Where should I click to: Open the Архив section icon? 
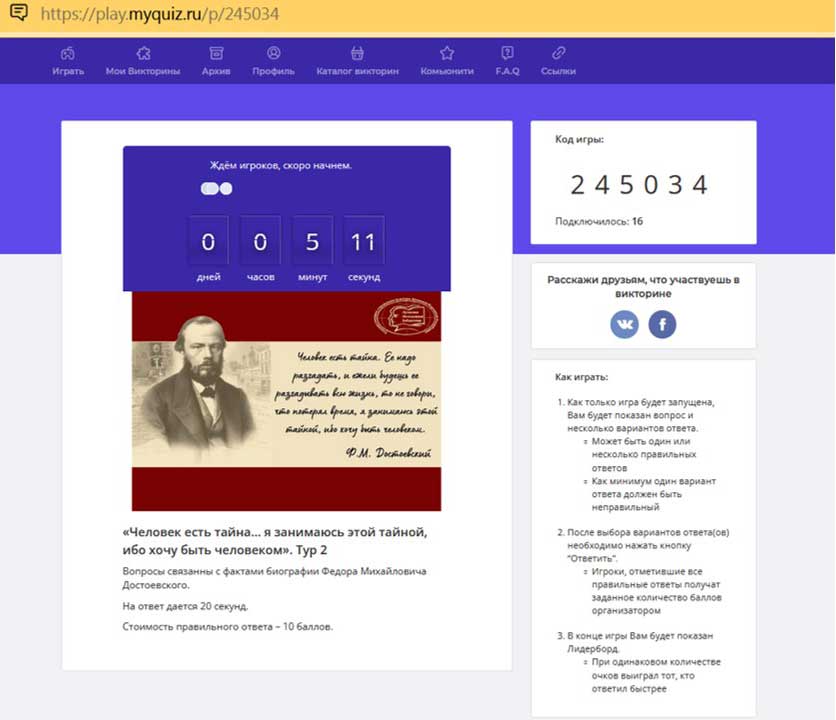(216, 54)
